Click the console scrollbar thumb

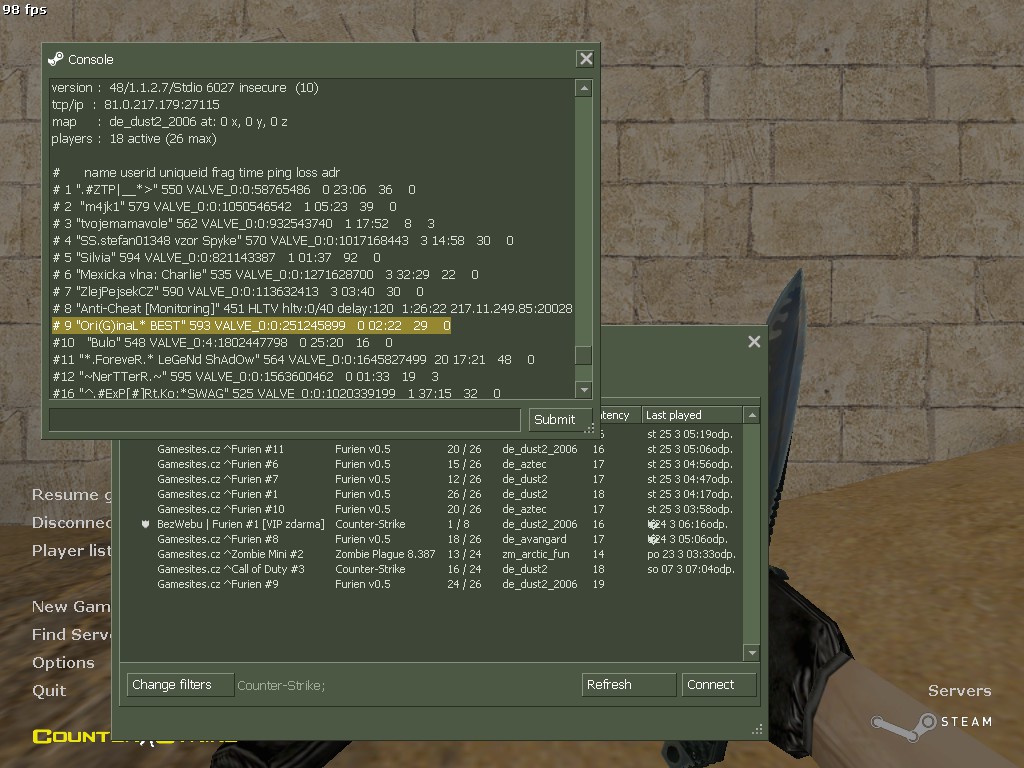coord(584,355)
